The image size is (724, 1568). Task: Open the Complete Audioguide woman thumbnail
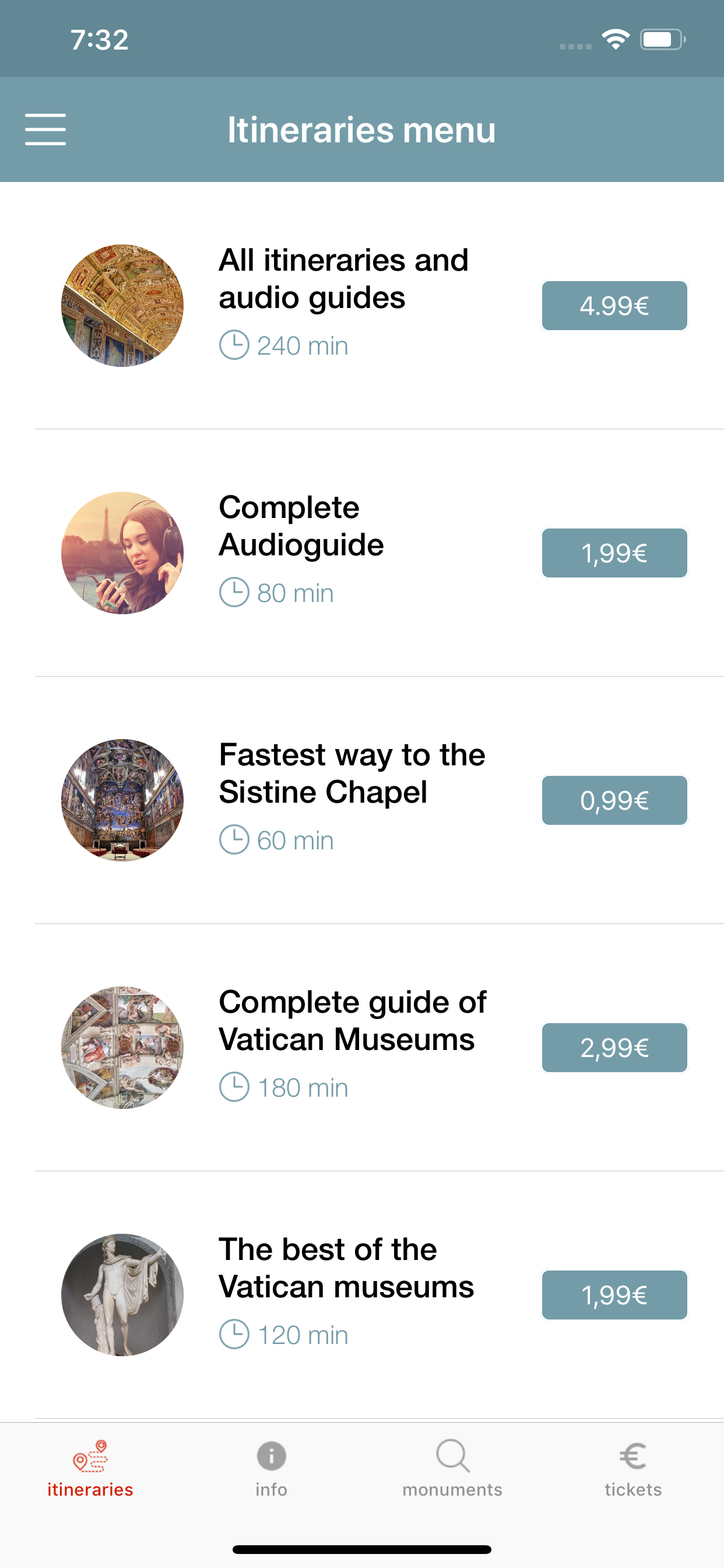(x=122, y=552)
